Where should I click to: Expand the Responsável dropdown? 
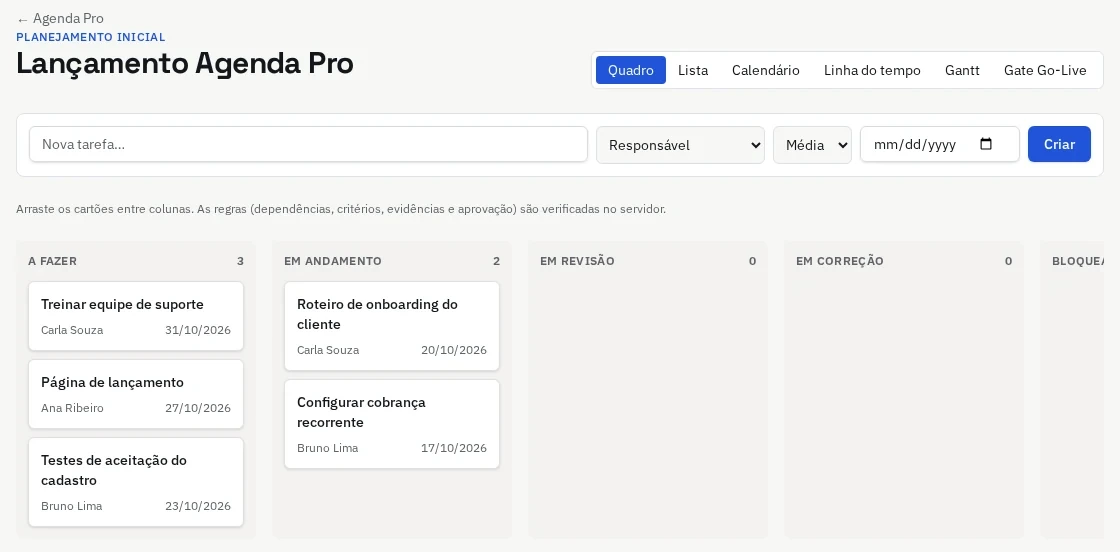[x=680, y=145]
